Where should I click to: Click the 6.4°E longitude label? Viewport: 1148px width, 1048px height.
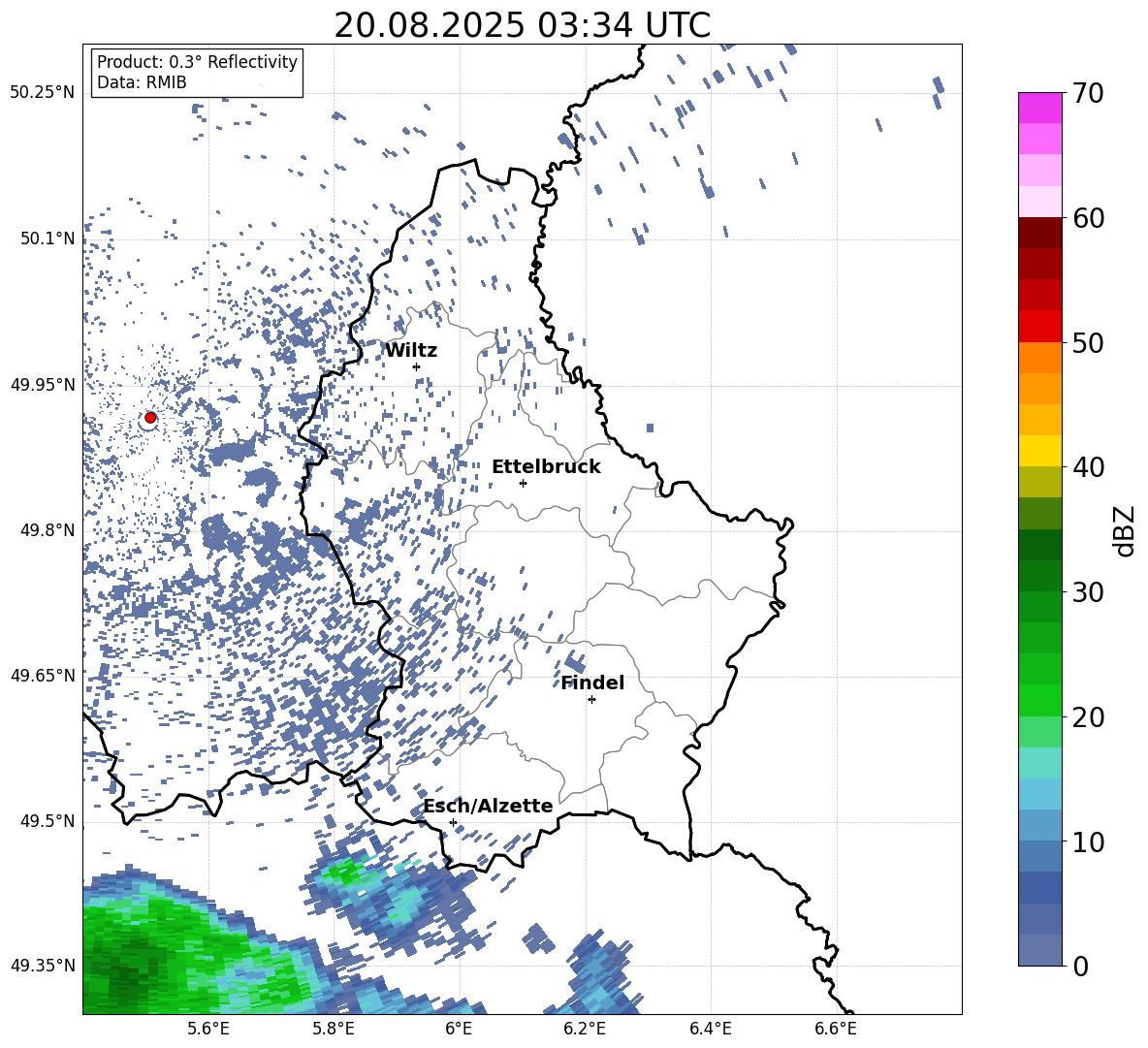[x=710, y=1029]
